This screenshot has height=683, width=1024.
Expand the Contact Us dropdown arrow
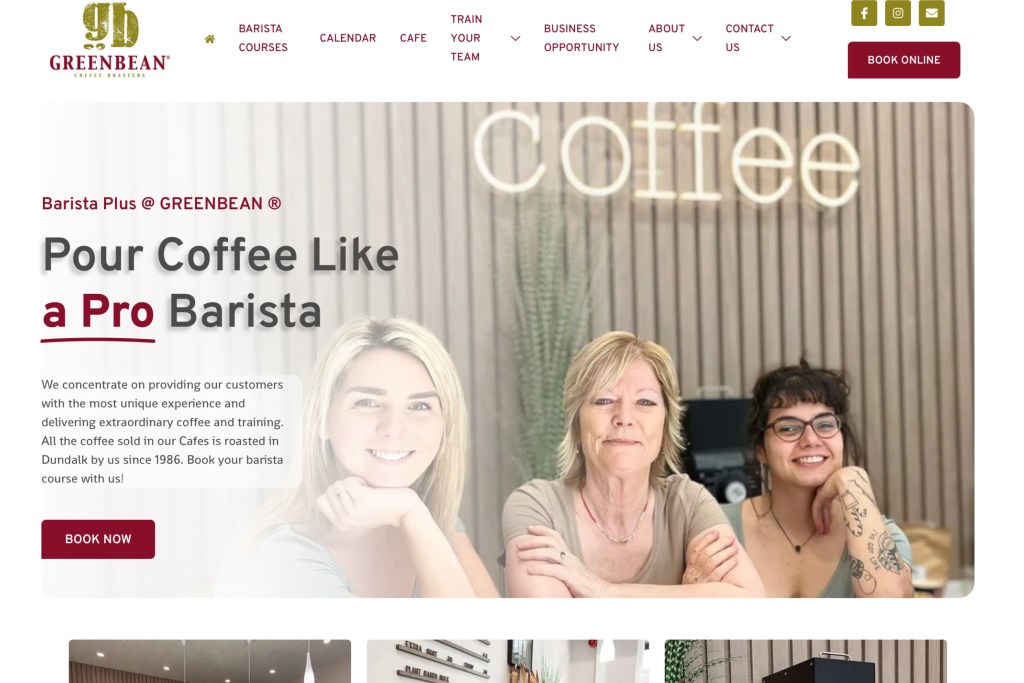[x=786, y=39]
